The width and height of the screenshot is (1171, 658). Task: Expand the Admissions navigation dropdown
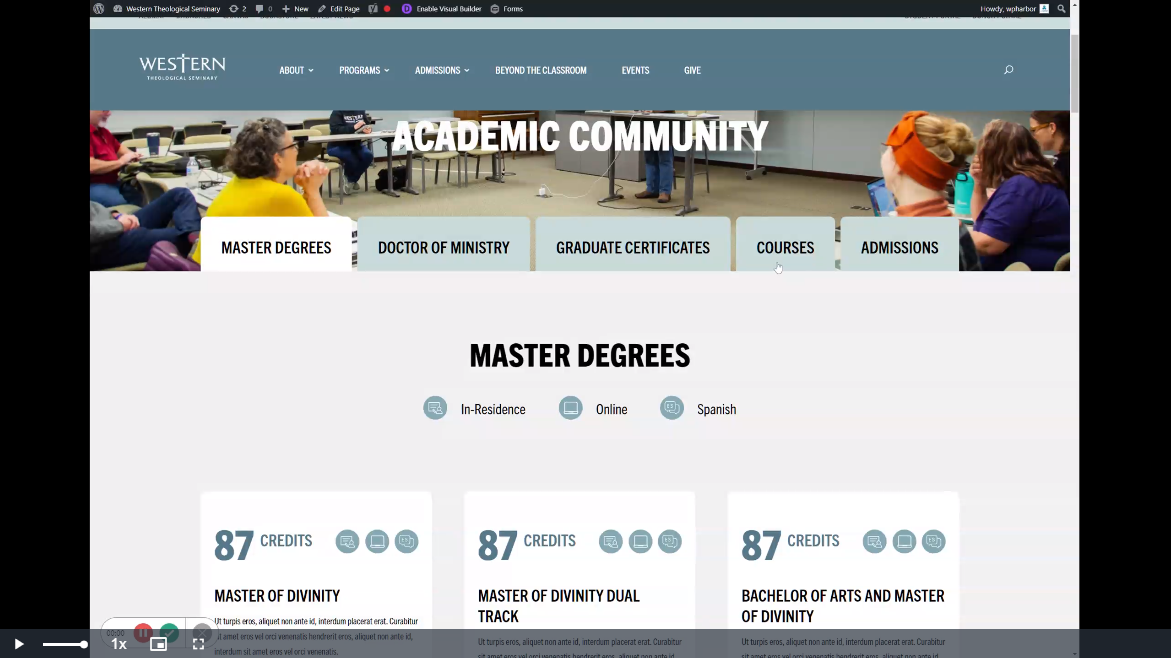pyautogui.click(x=442, y=71)
